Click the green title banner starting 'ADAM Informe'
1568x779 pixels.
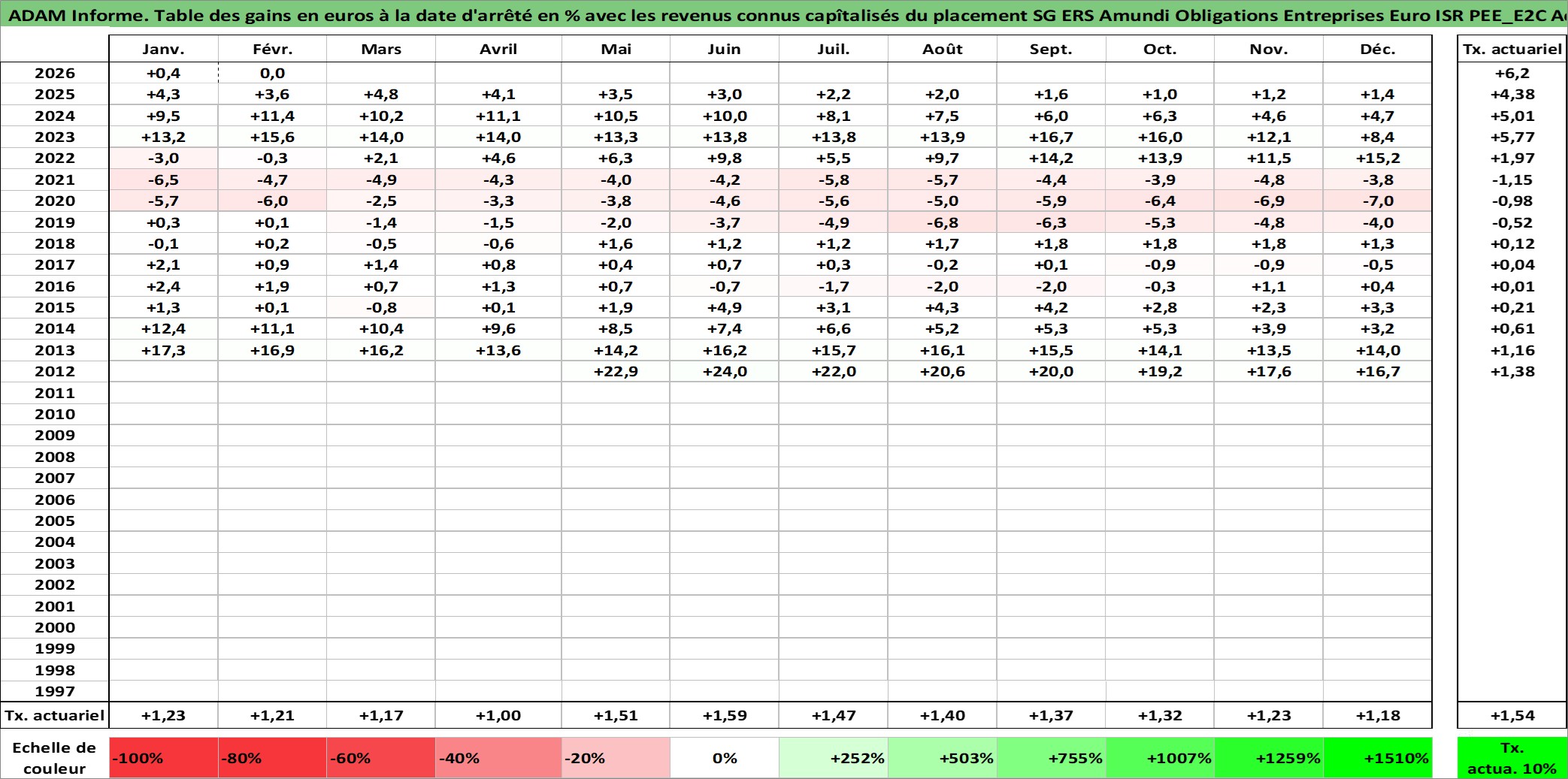point(784,15)
